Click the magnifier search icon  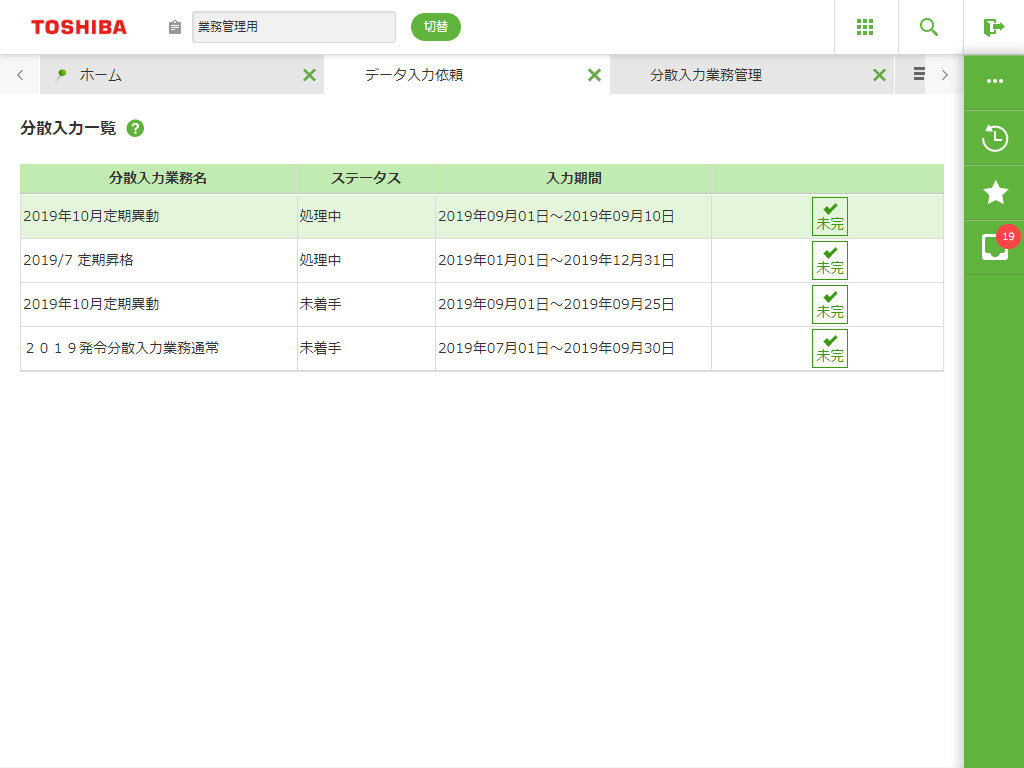(x=929, y=27)
